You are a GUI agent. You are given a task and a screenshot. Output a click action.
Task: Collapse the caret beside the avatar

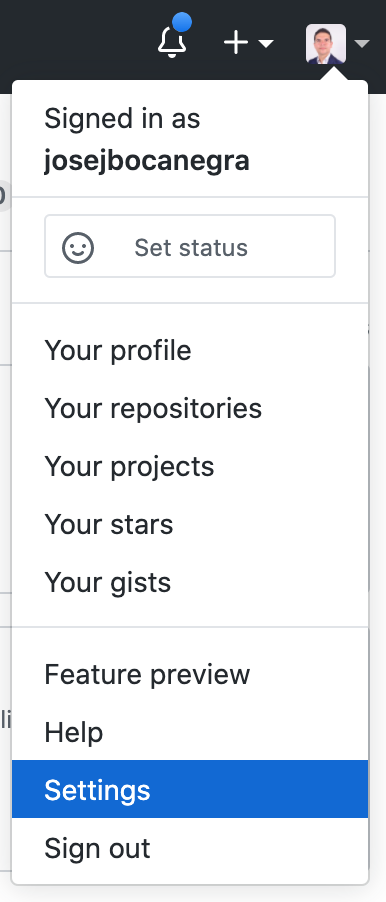click(x=362, y=44)
